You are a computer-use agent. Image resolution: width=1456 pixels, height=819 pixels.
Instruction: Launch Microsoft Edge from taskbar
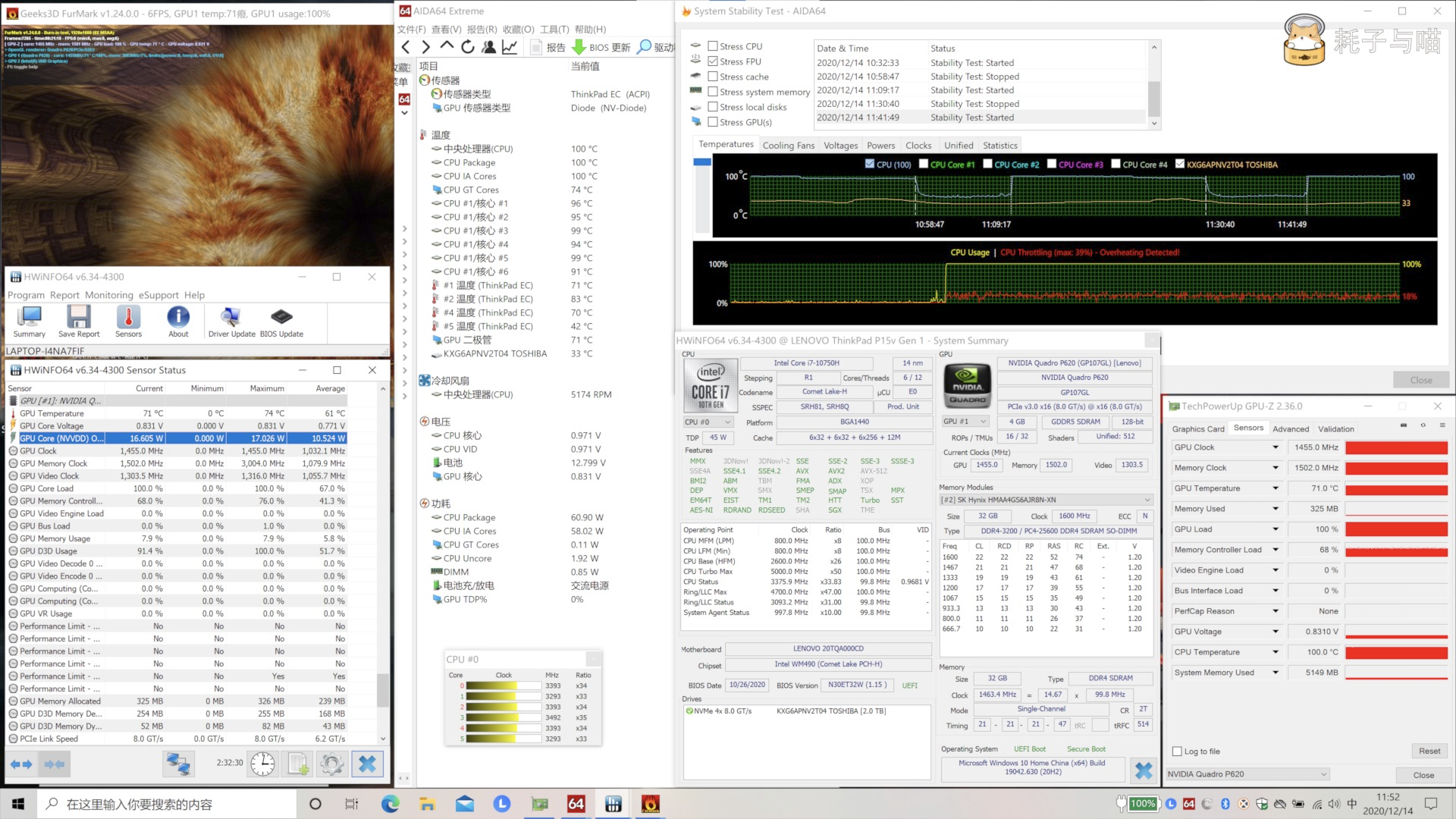[390, 804]
